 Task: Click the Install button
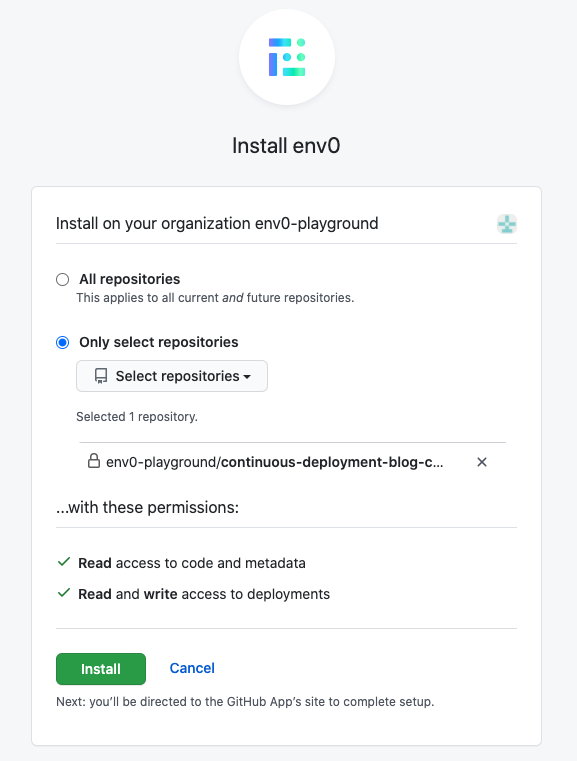pyautogui.click(x=101, y=669)
